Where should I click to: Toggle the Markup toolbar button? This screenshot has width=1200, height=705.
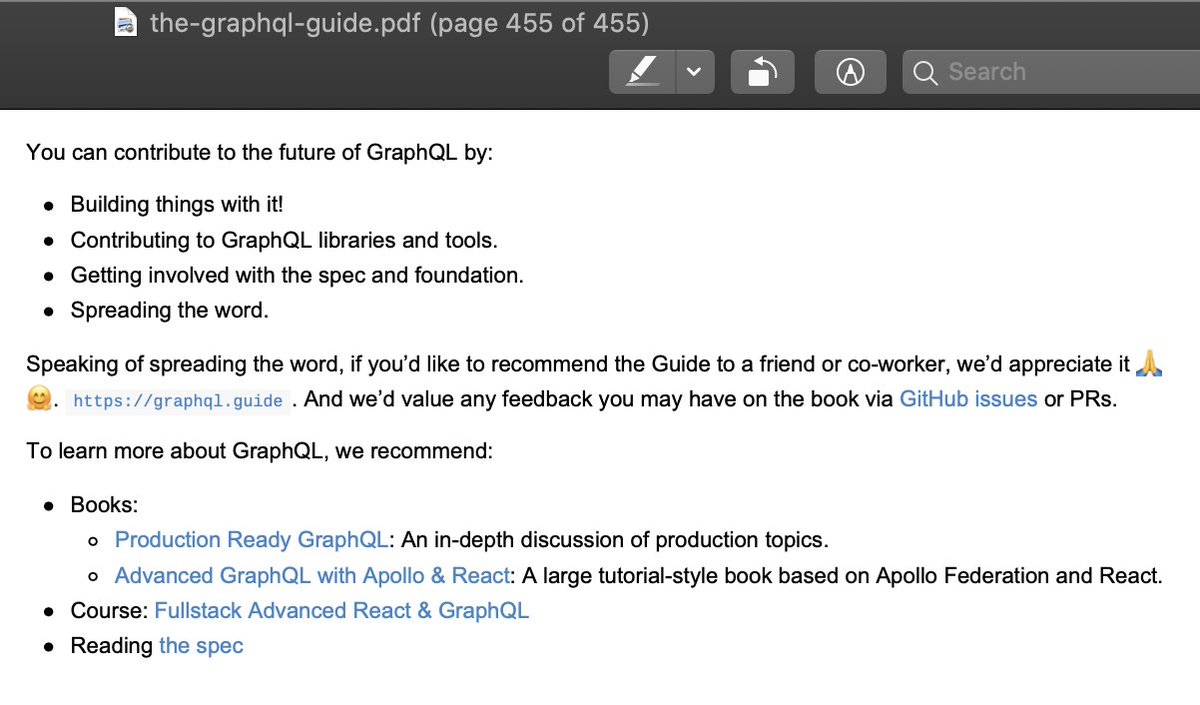point(850,72)
